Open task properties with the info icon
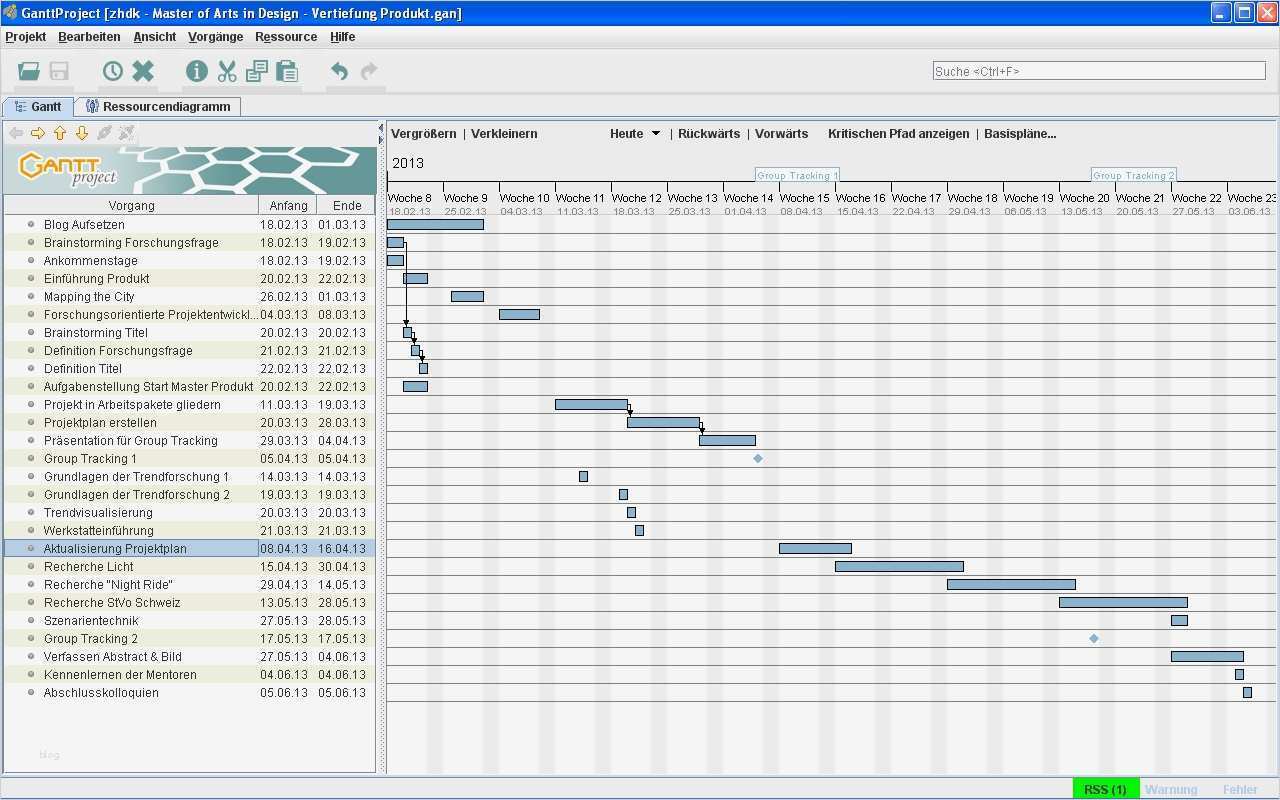The image size is (1280, 800). tap(197, 71)
